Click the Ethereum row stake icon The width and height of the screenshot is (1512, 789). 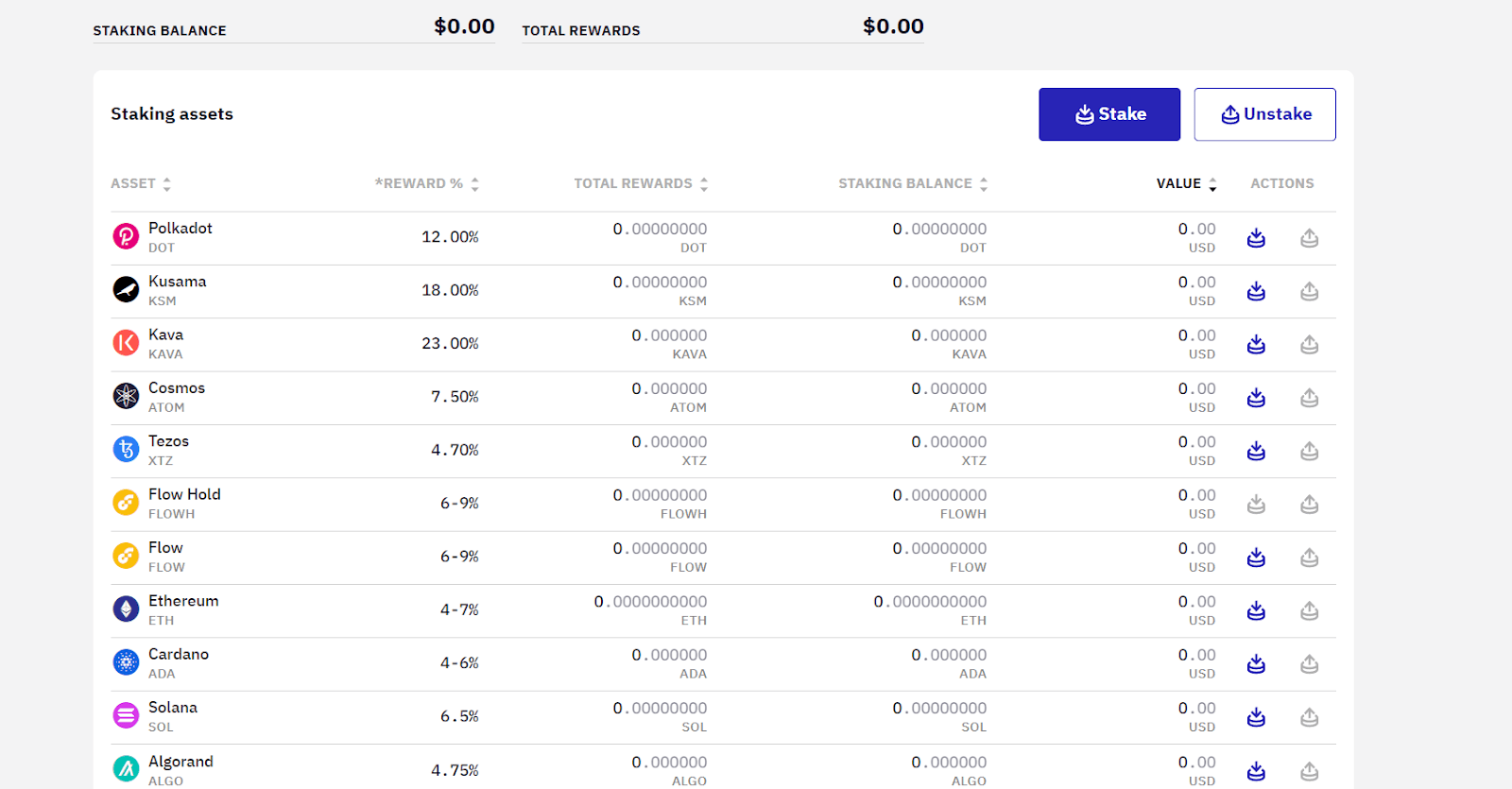[x=1256, y=610]
